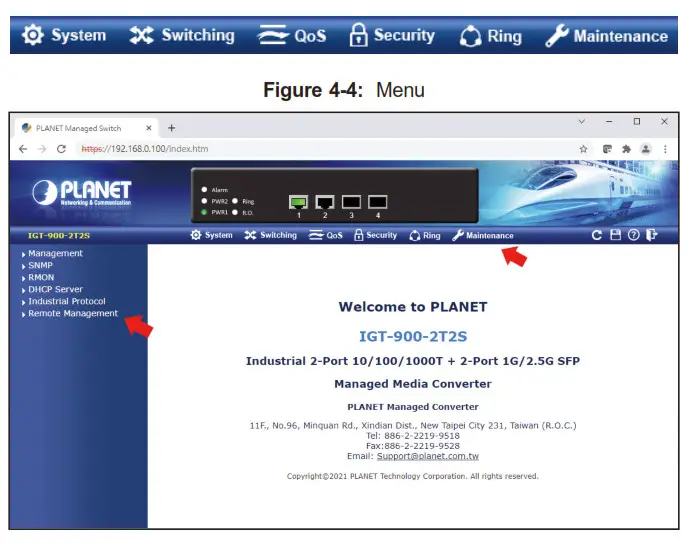Click the 11F., No.96, Minquan Rd. address line

[x=413, y=425]
